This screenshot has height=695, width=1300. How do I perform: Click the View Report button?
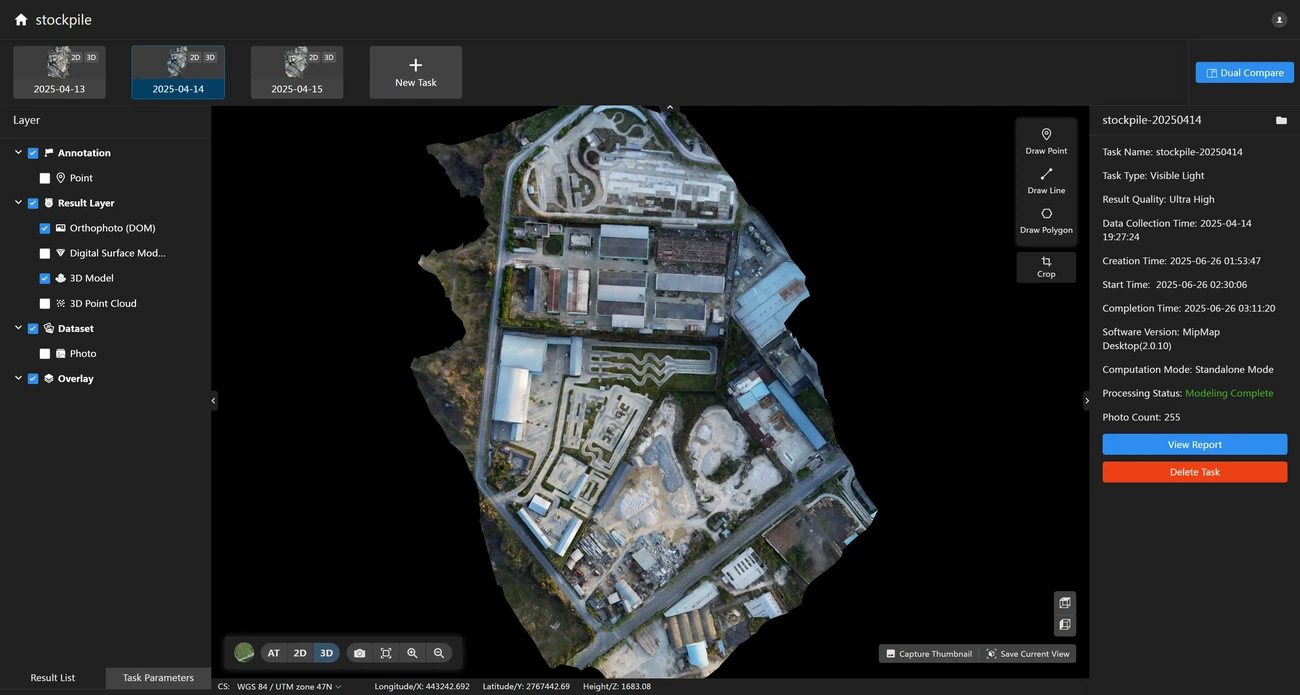coord(1194,445)
